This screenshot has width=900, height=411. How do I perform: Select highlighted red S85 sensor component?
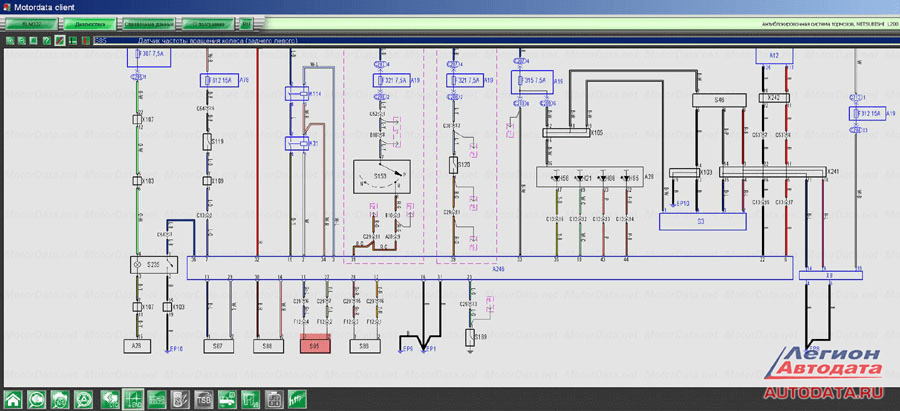point(315,346)
